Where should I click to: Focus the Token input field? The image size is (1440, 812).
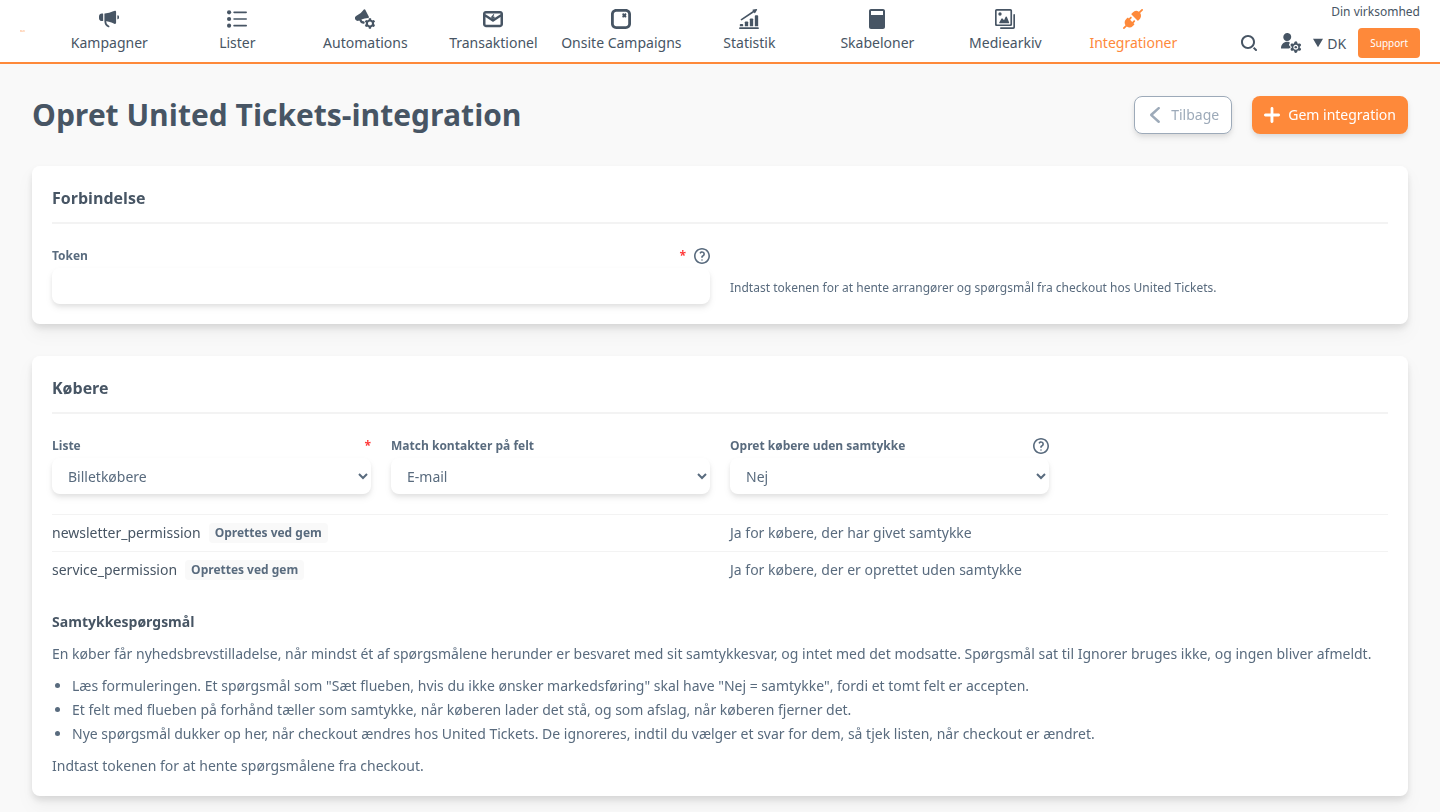(x=381, y=287)
